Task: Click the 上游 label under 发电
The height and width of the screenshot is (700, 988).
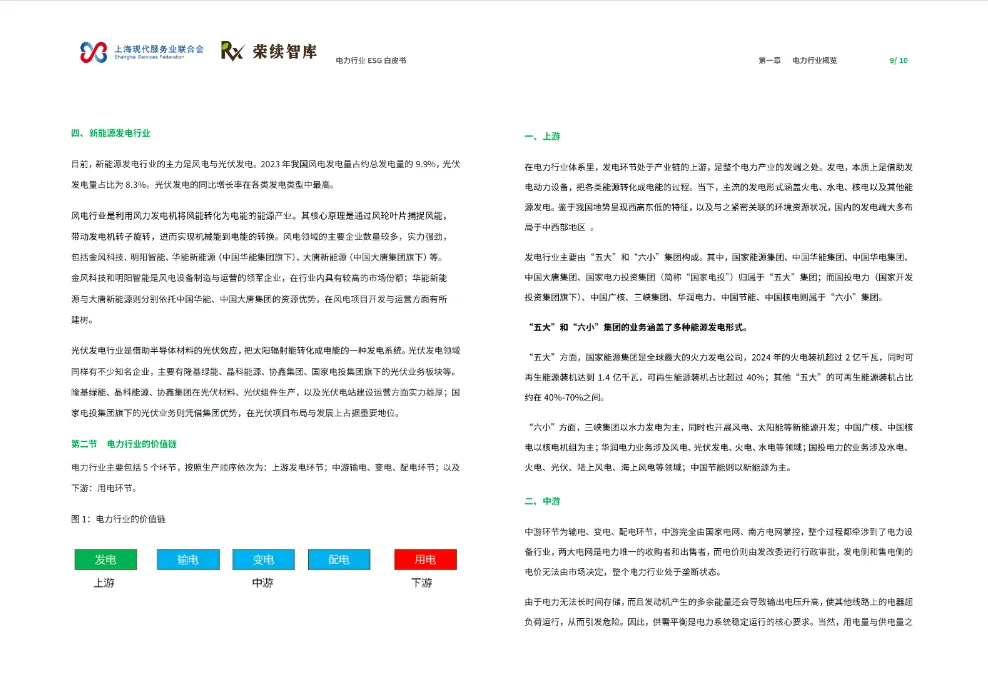Action: [x=104, y=583]
